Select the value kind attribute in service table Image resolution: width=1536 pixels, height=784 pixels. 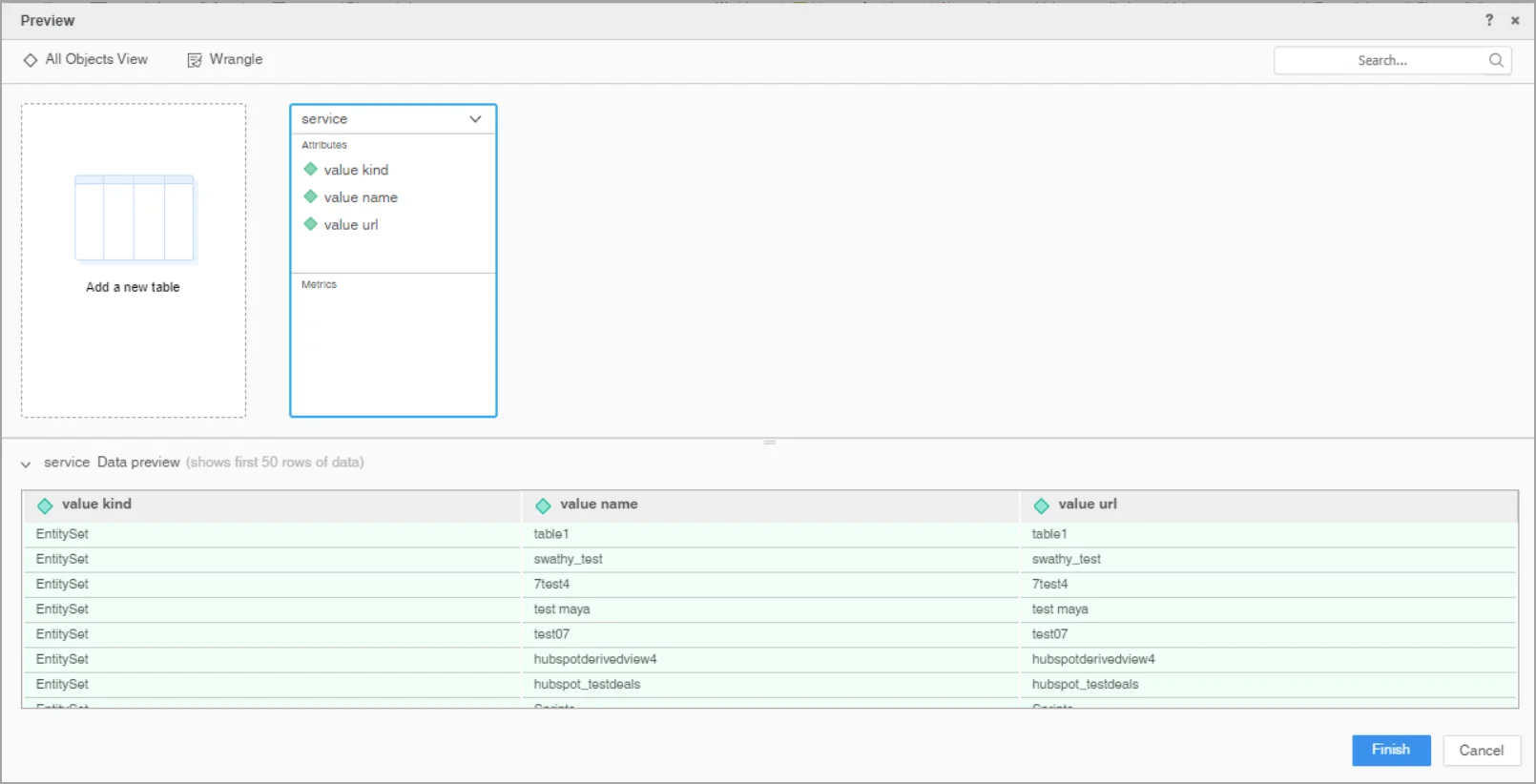click(x=356, y=170)
